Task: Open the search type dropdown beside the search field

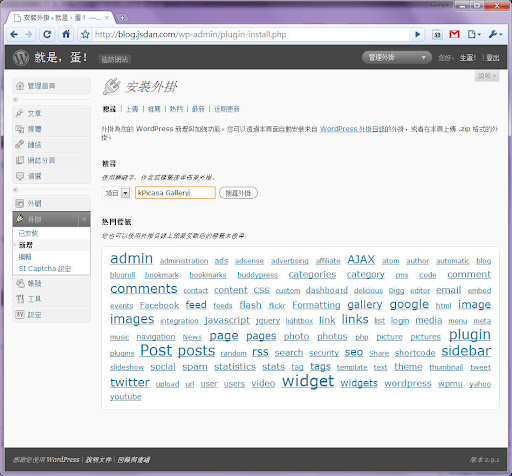Action: (125, 193)
